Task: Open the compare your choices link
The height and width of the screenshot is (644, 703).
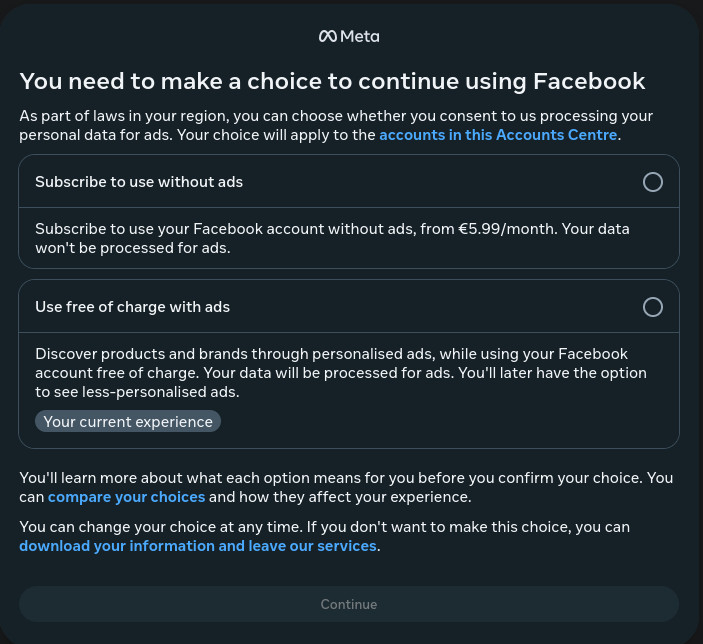Action: (126, 497)
